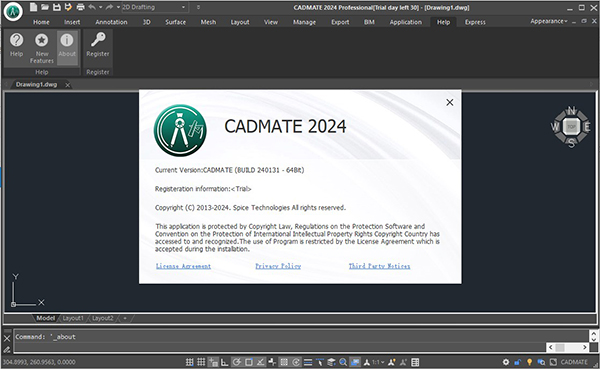Redo the last undone action
This screenshot has width=600, height=369.
click(x=109, y=7)
